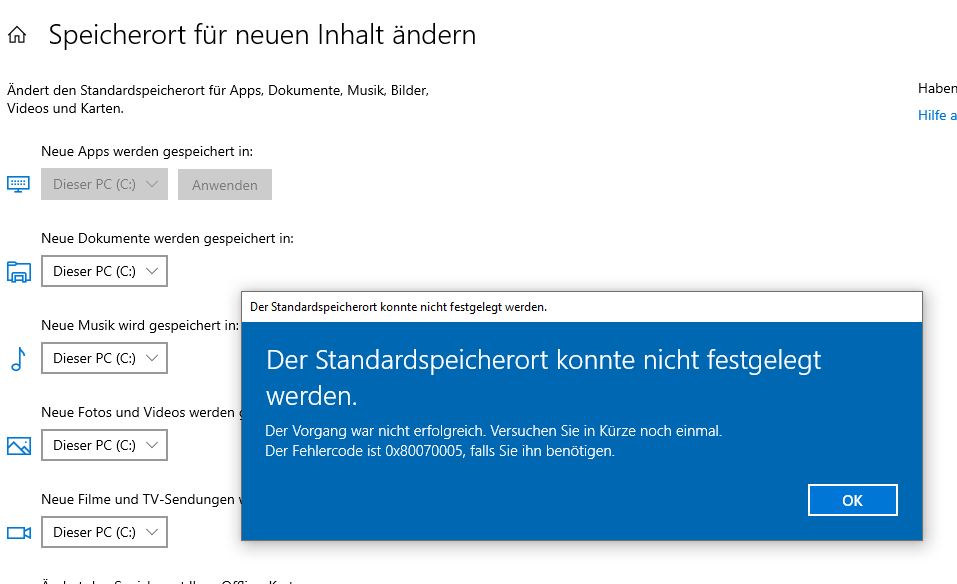The height and width of the screenshot is (584, 957).
Task: Click the error code 0x80070005 text line
Action: coord(440,451)
